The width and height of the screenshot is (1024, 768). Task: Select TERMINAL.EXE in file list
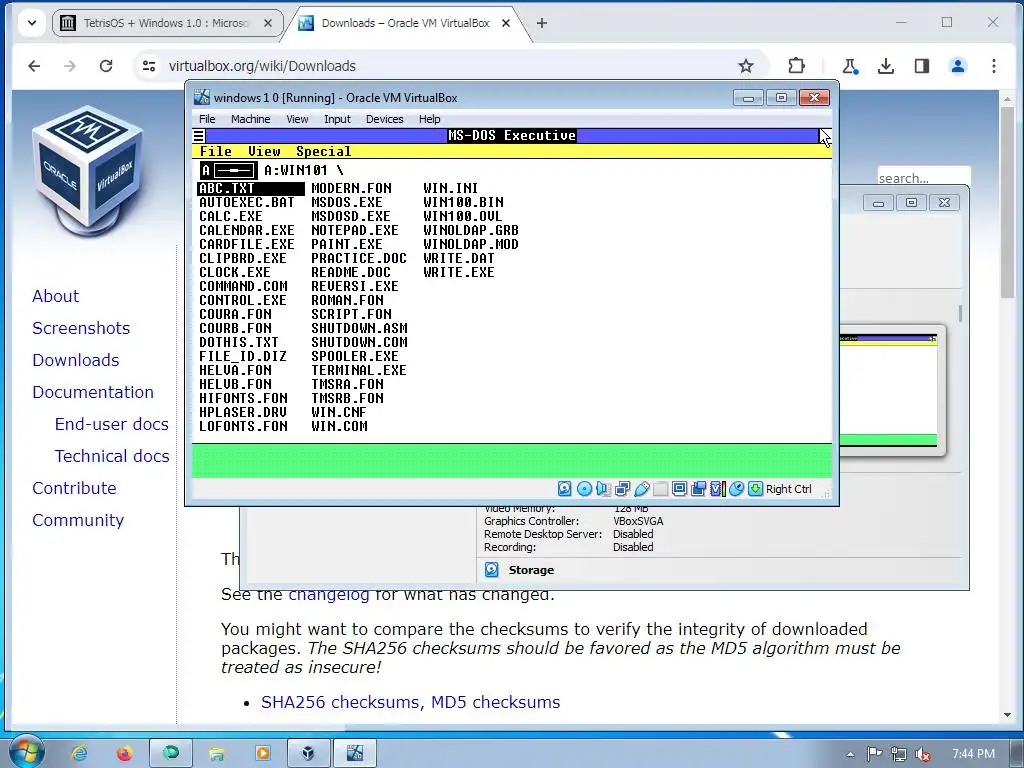[x=359, y=370]
